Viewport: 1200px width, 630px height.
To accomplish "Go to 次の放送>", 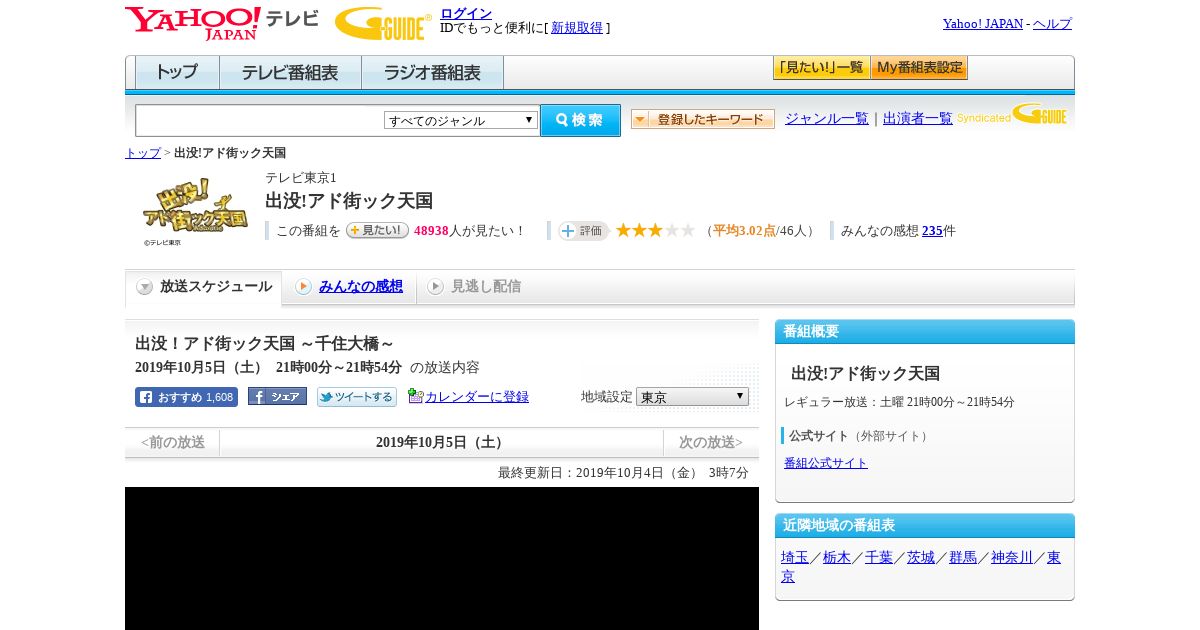I will [x=711, y=442].
